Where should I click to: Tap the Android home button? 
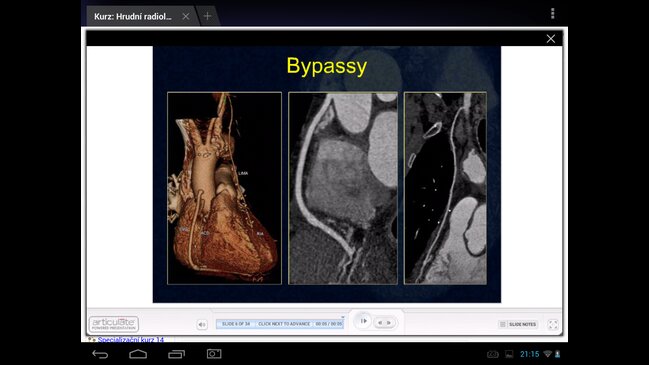[138, 354]
